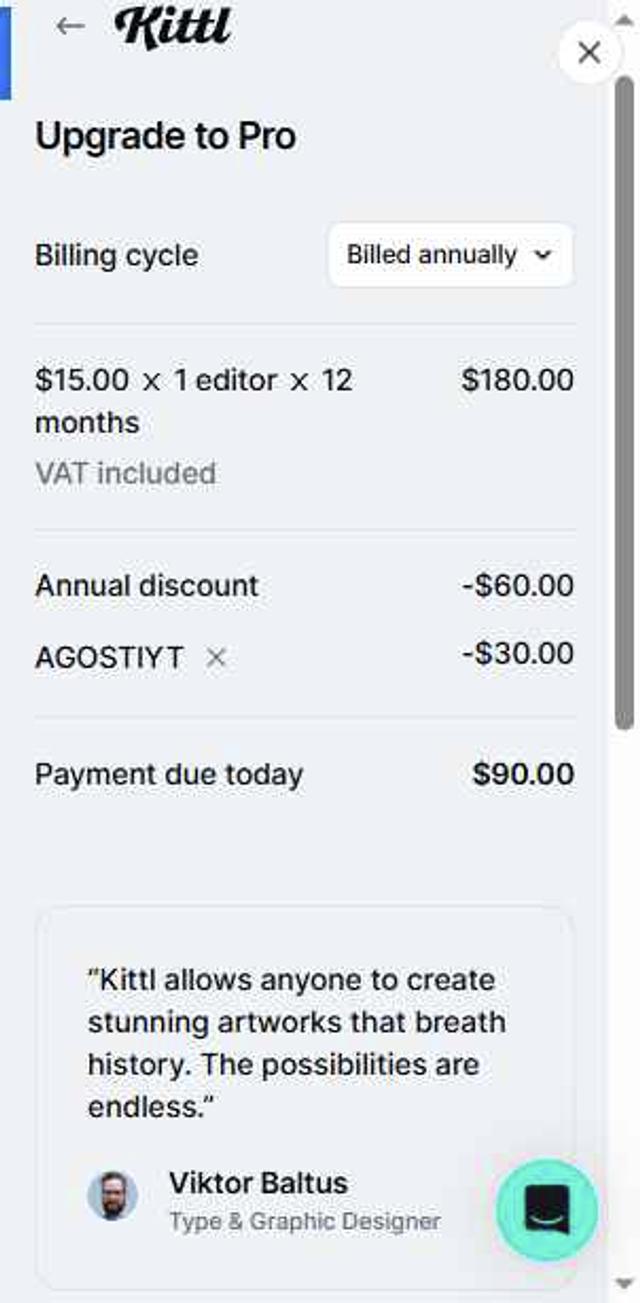
Task: Go back using the left arrow icon
Action: point(70,26)
